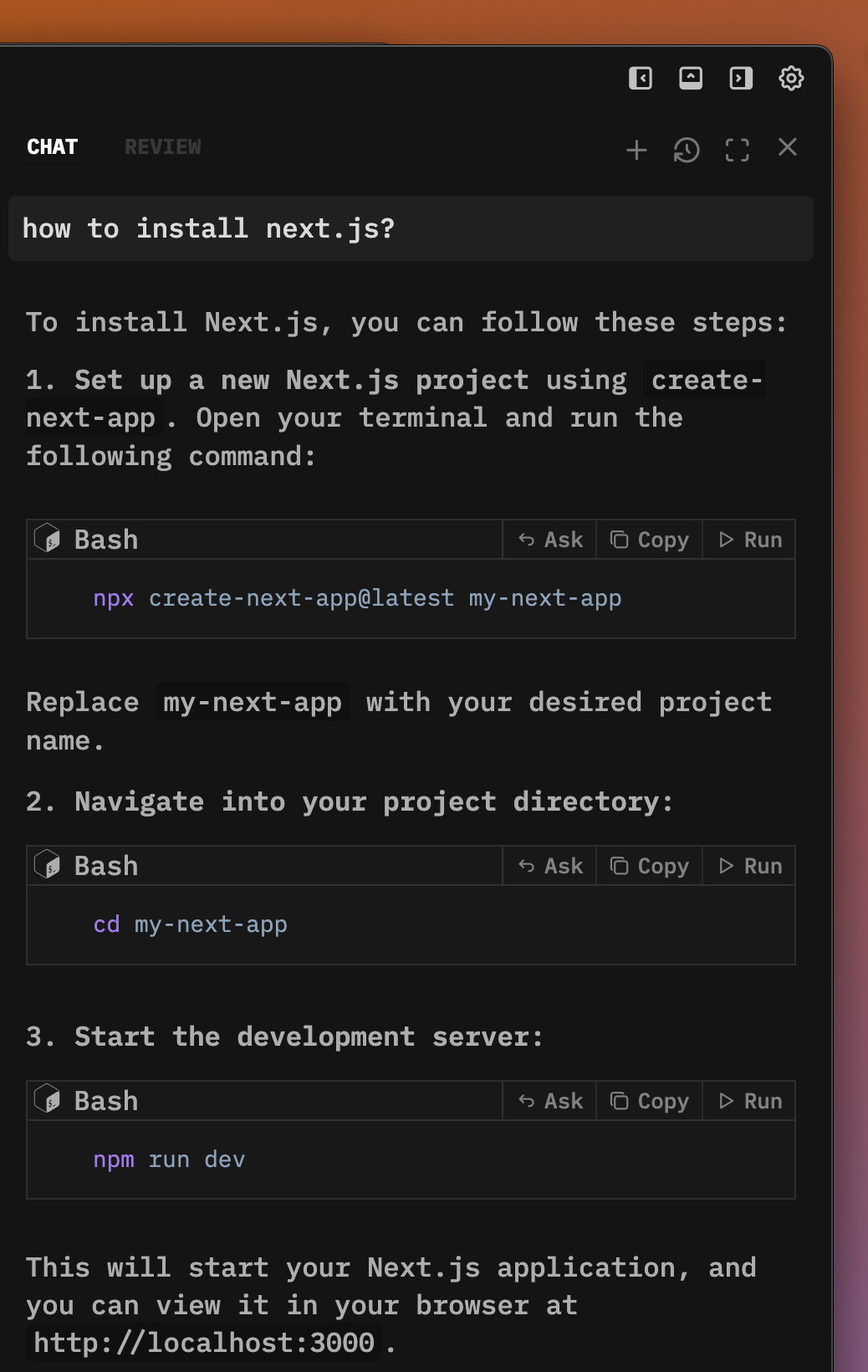Switch to the CHAT tab
The image size is (868, 1372).
pos(53,147)
